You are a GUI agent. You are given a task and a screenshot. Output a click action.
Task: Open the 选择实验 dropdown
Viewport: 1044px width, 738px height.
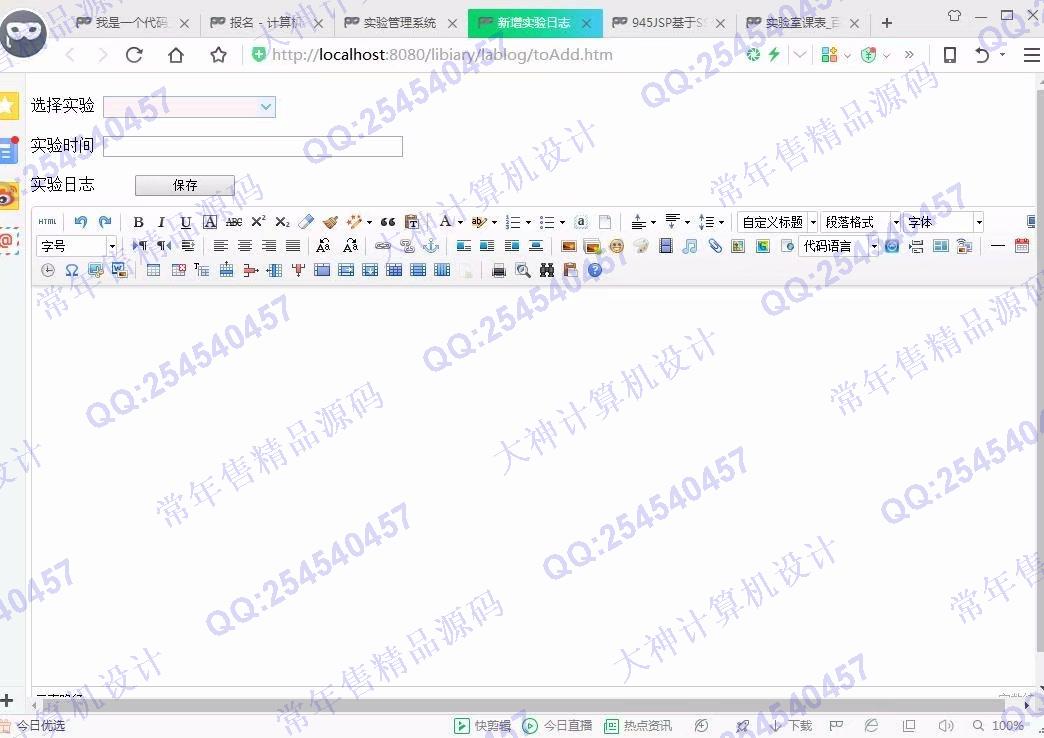(x=189, y=107)
